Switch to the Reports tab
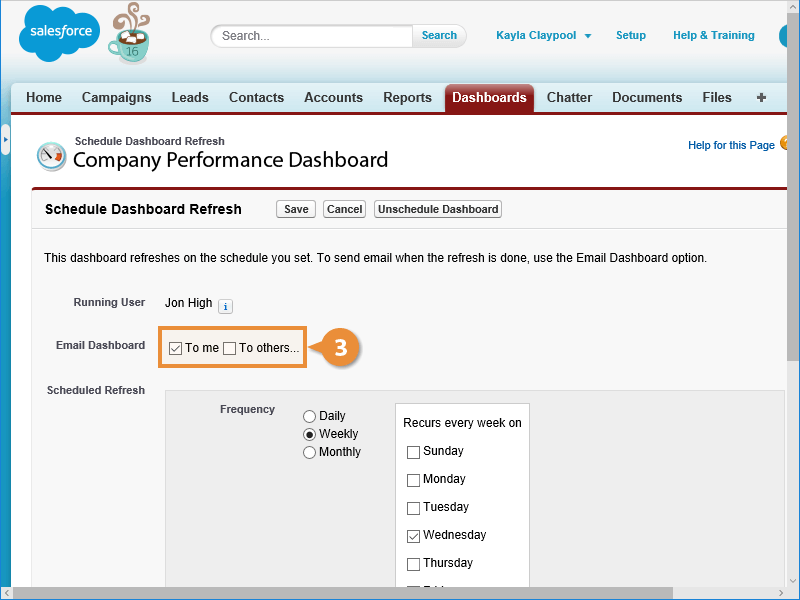Screen dimensions: 800x600 tap(407, 98)
